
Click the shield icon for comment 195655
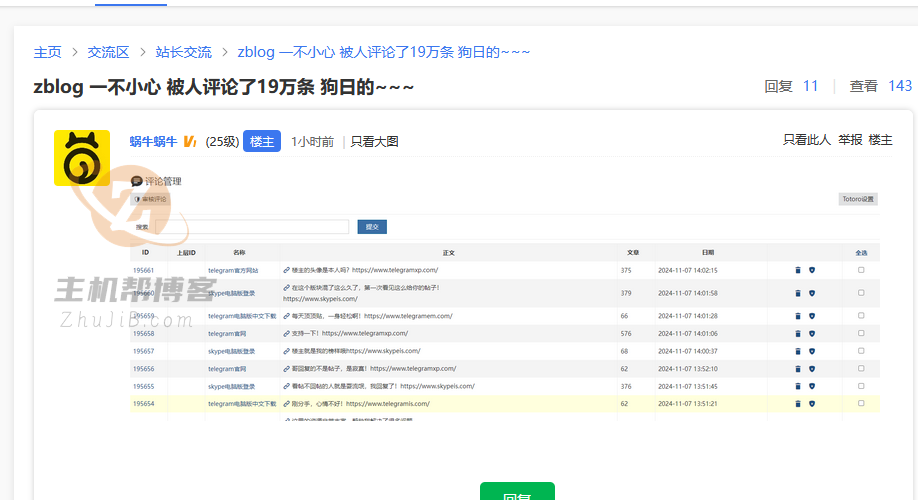pyautogui.click(x=811, y=386)
